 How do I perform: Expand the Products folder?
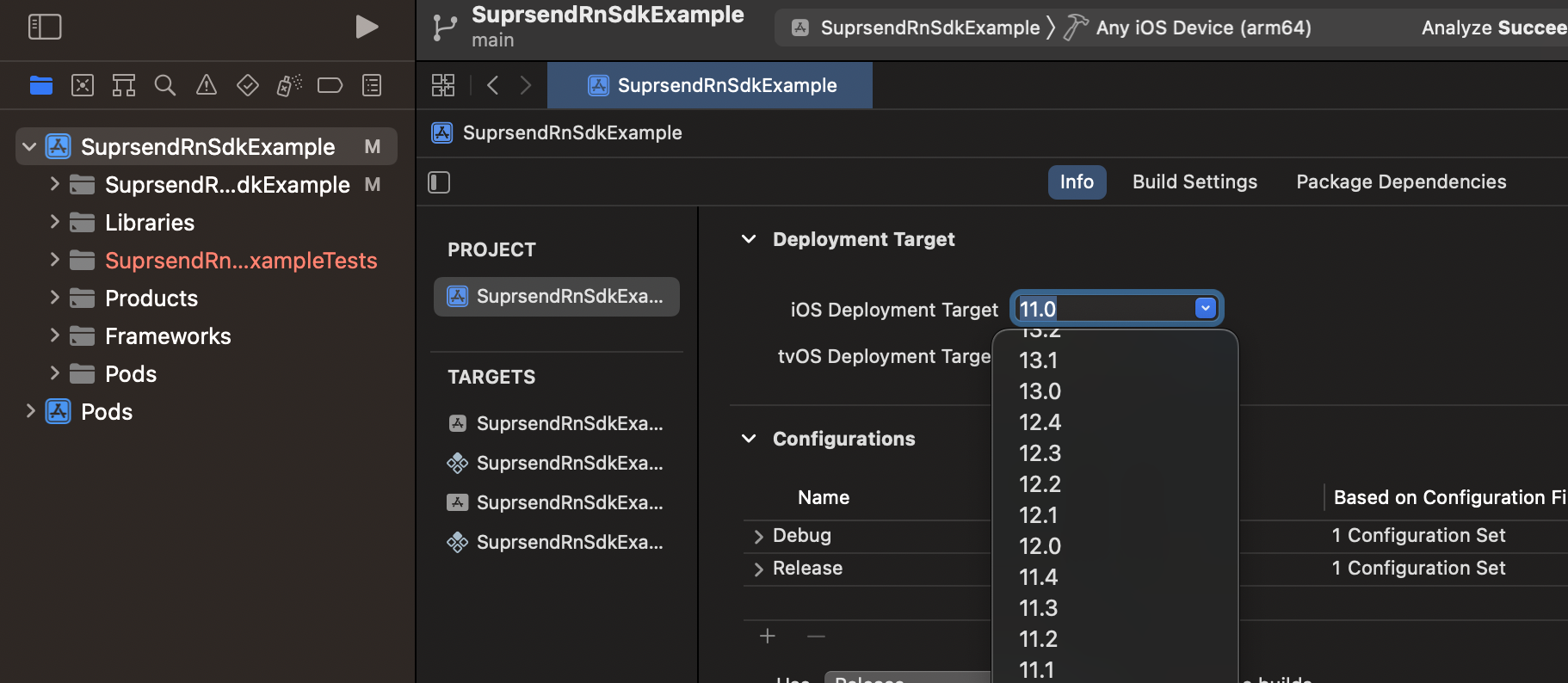point(54,298)
